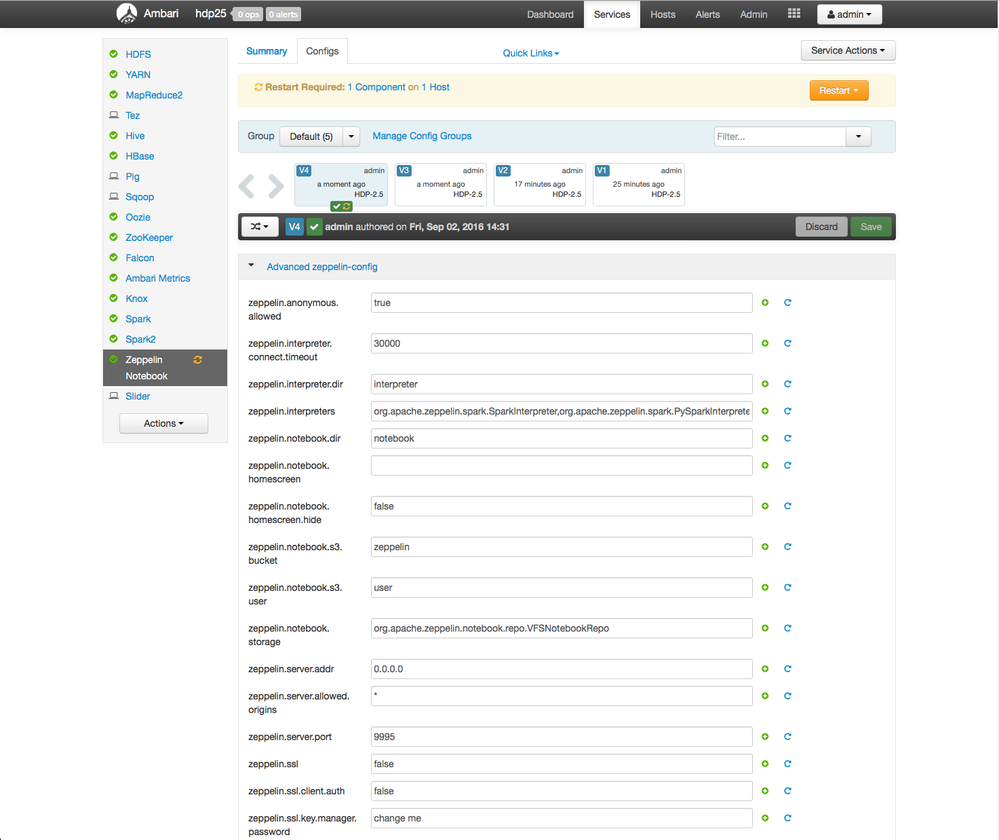Click the 0 alerts badge
Screen dimensions: 999x840
click(283, 14)
